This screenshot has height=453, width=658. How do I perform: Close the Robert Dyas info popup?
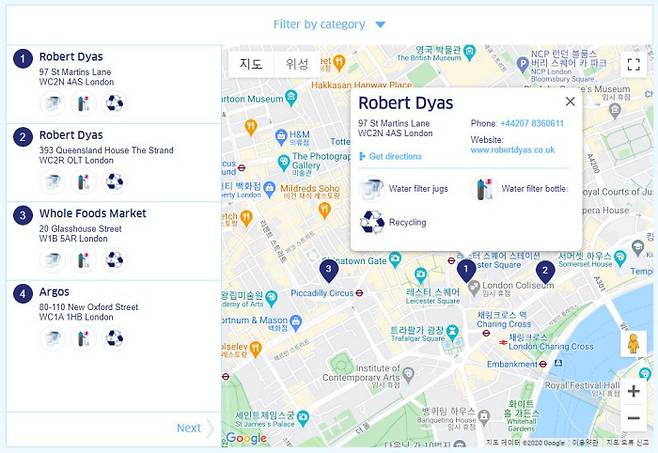coord(570,101)
